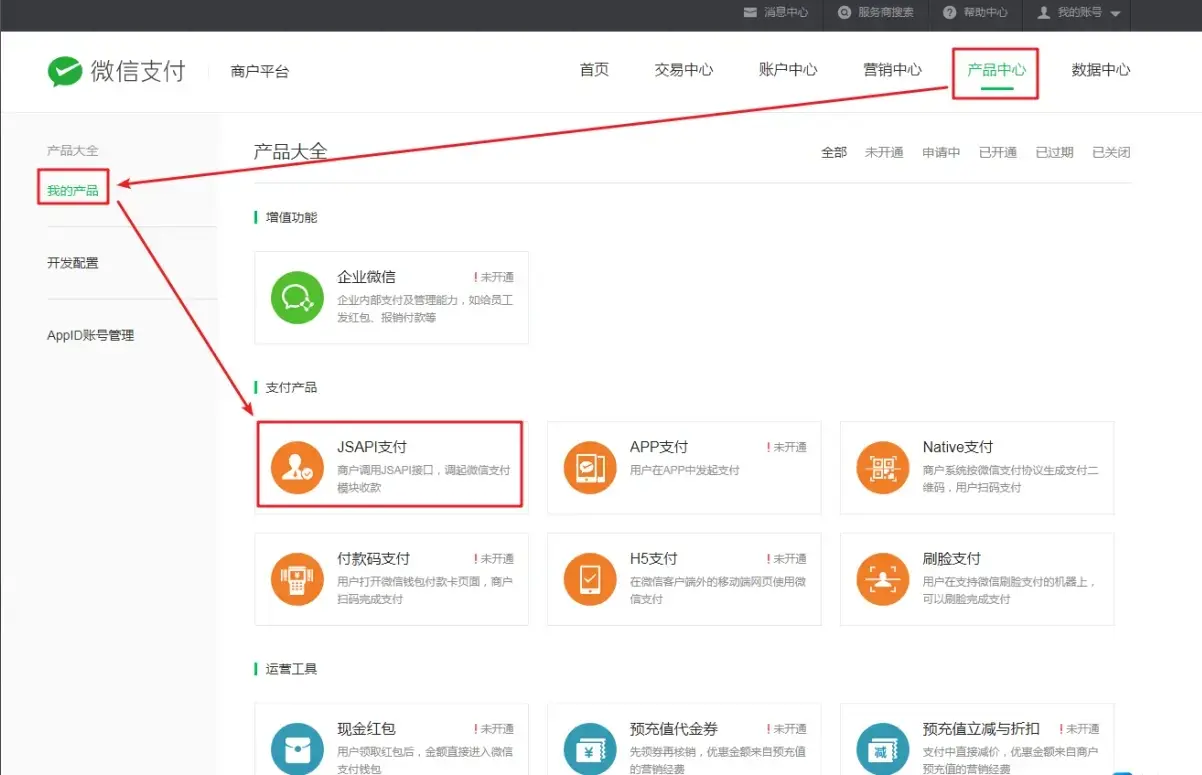Select 我的产品 in the sidebar
Image resolution: width=1202 pixels, height=775 pixels.
pyautogui.click(x=73, y=191)
